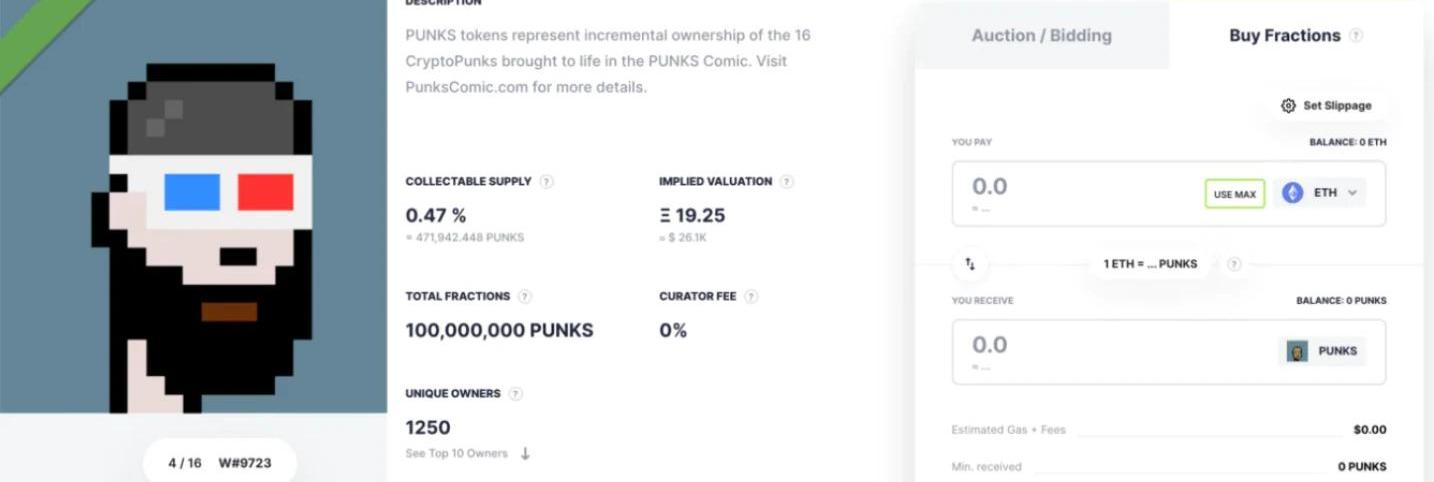
Task: Select the Buy Fractions tab
Action: coord(1284,36)
